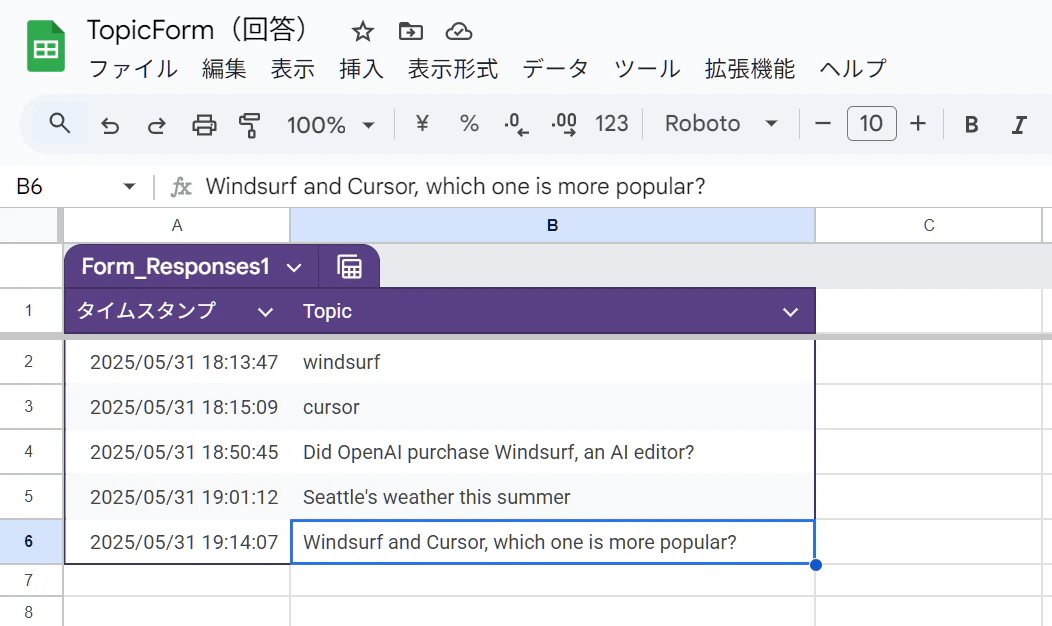Image resolution: width=1052 pixels, height=626 pixels.
Task: Click the Seattle's weather this summer cell
Action: tap(552, 497)
